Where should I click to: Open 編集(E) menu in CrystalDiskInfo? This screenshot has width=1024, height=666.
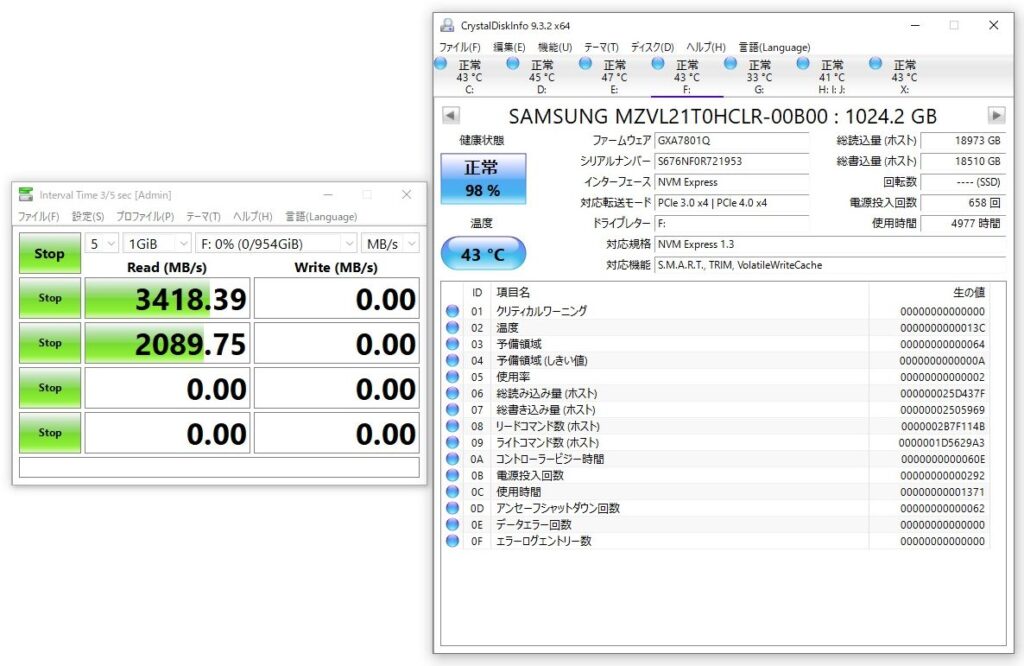pos(509,47)
